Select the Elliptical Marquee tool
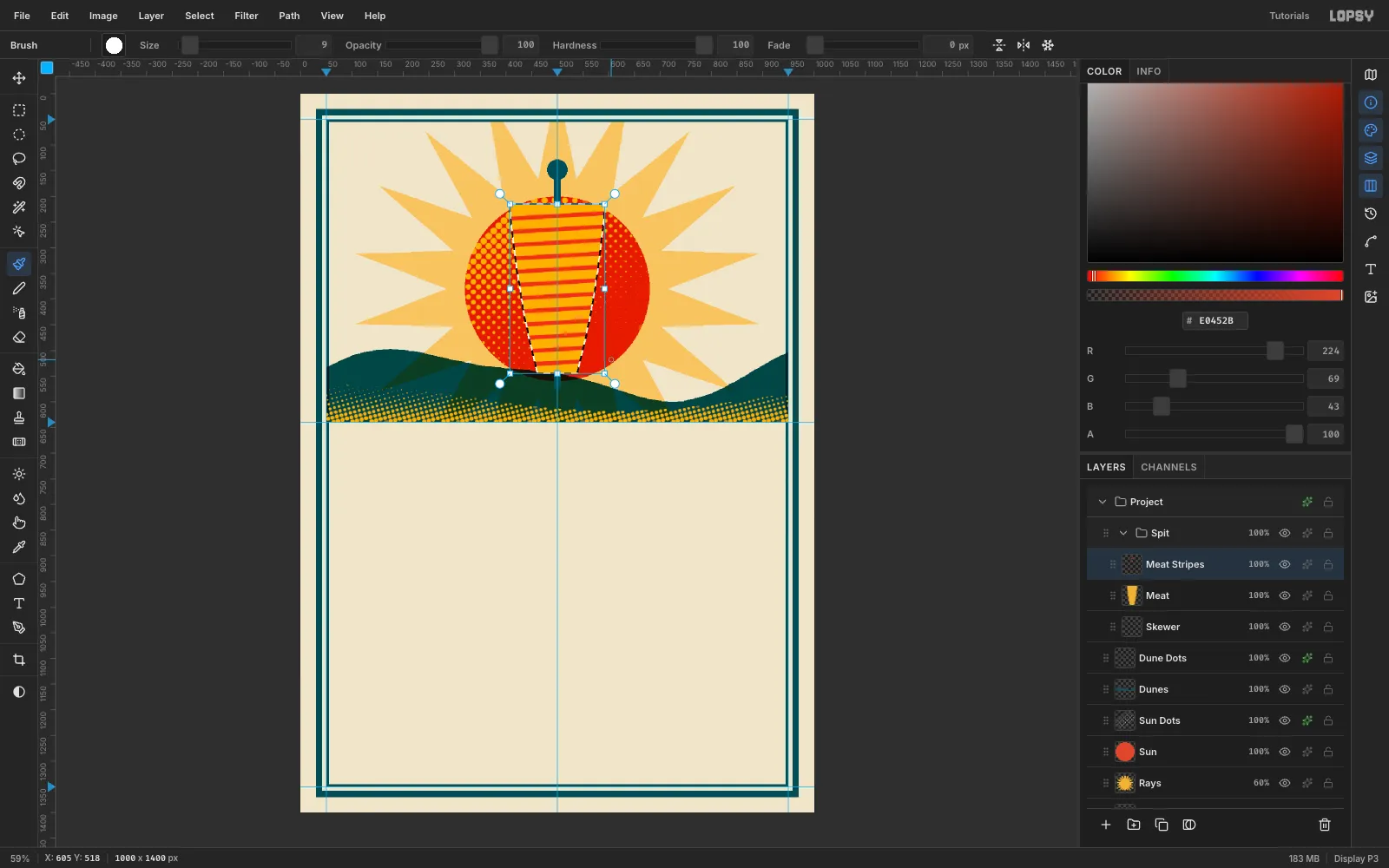1389x868 pixels. 19,135
